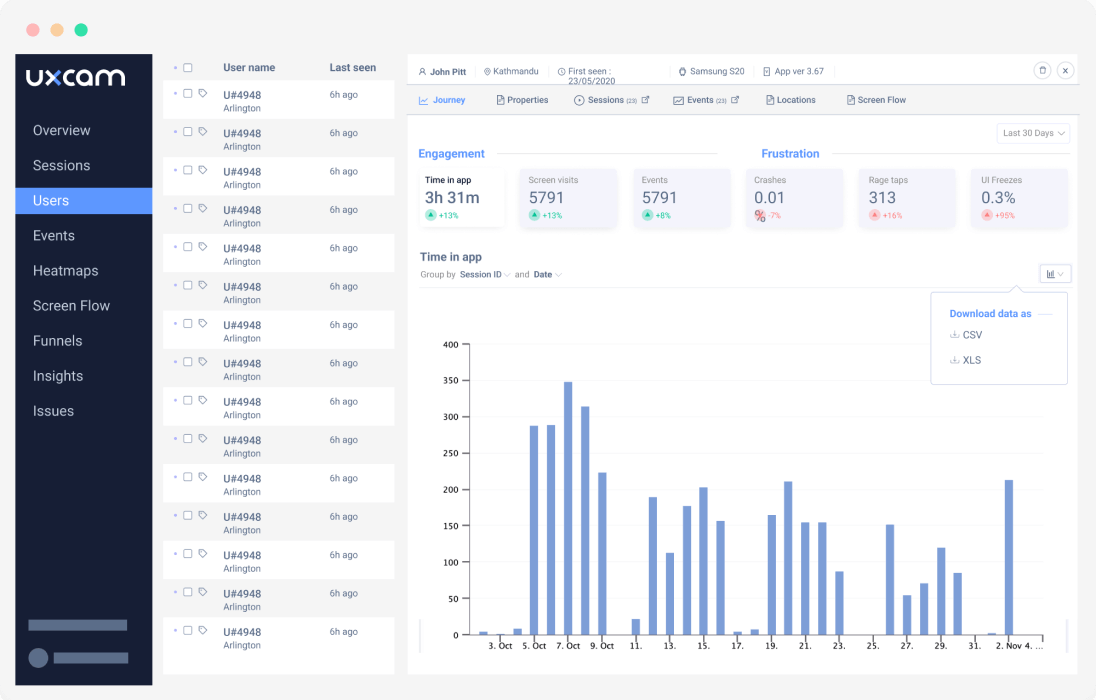Viewport: 1096px width, 700px height.
Task: Switch to the Properties tab
Action: pyautogui.click(x=522, y=100)
